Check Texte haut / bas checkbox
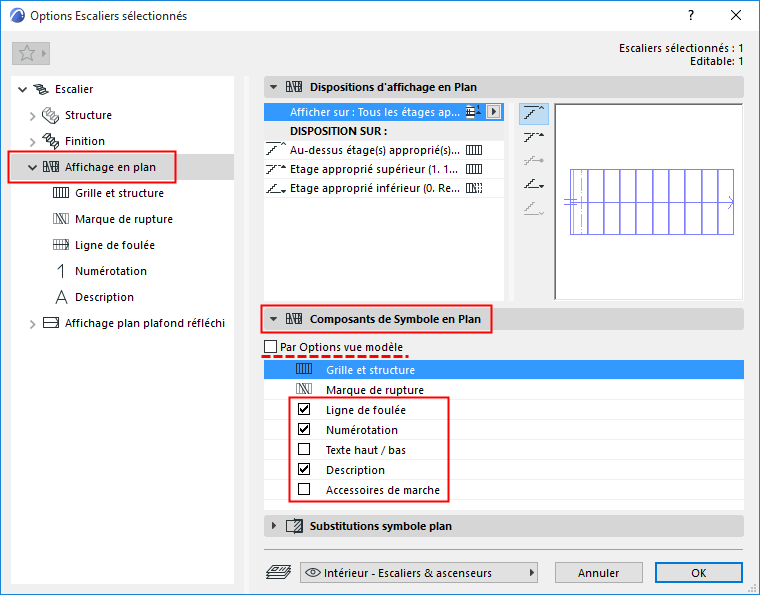Image resolution: width=760 pixels, height=595 pixels. 304,450
